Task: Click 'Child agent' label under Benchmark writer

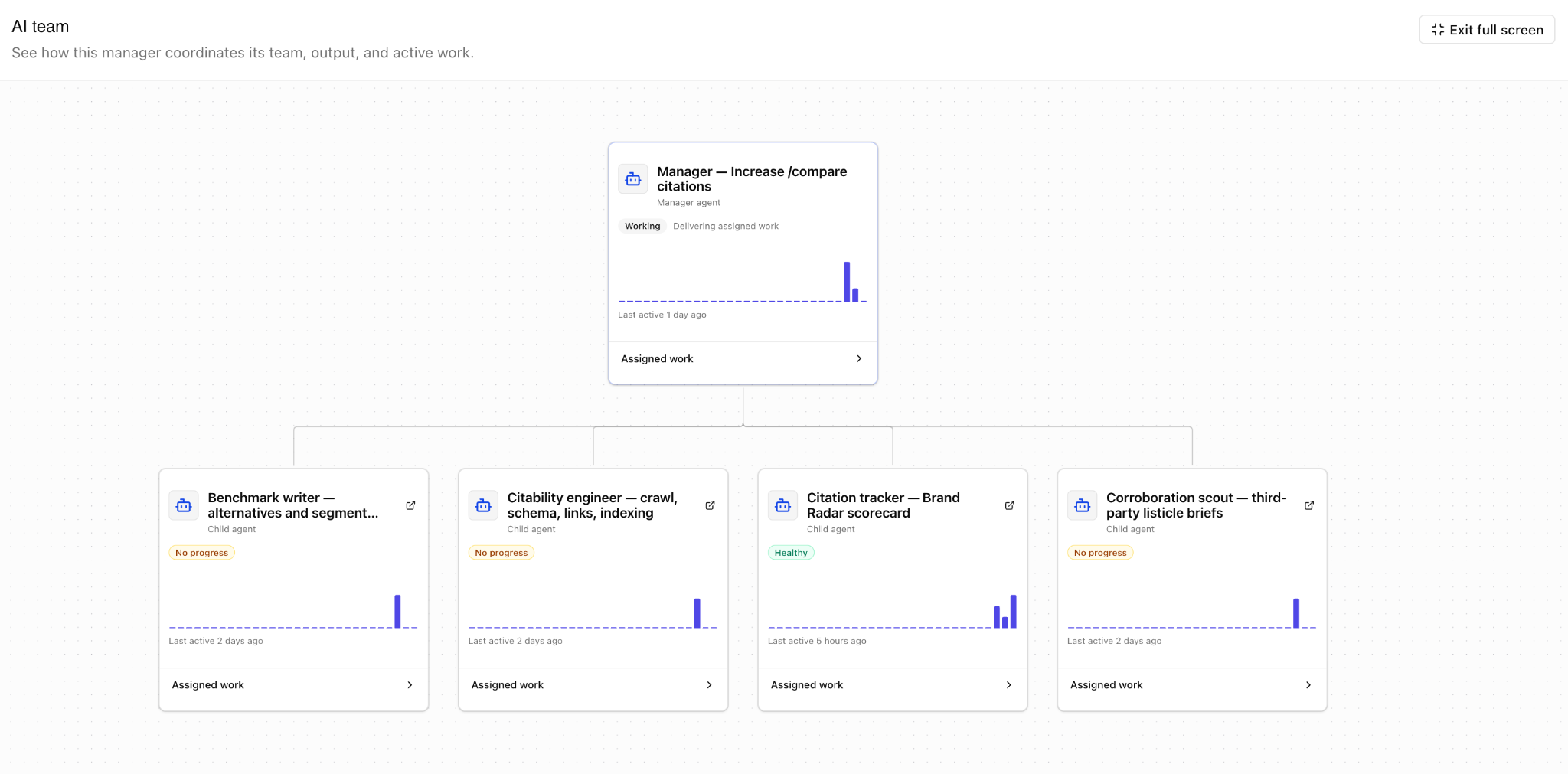Action: (x=232, y=529)
